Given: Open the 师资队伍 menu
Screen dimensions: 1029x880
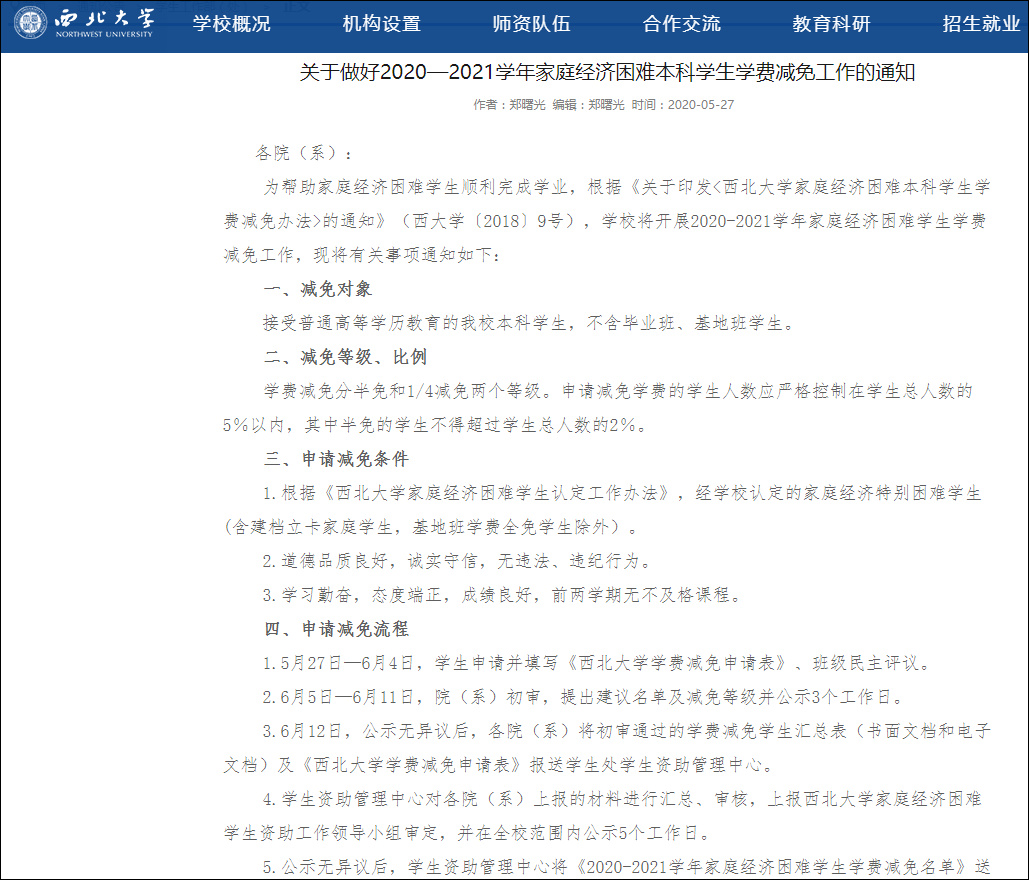Looking at the screenshot, I should (532, 24).
